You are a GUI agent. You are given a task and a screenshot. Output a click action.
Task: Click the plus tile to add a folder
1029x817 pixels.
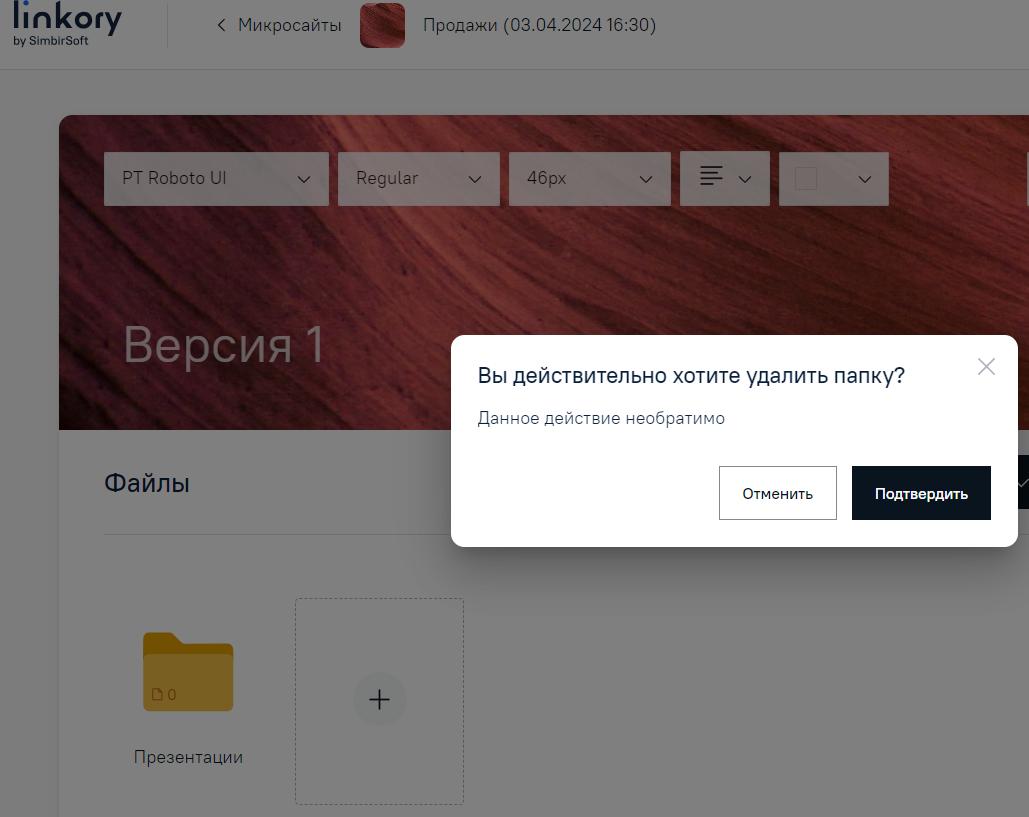pos(379,700)
